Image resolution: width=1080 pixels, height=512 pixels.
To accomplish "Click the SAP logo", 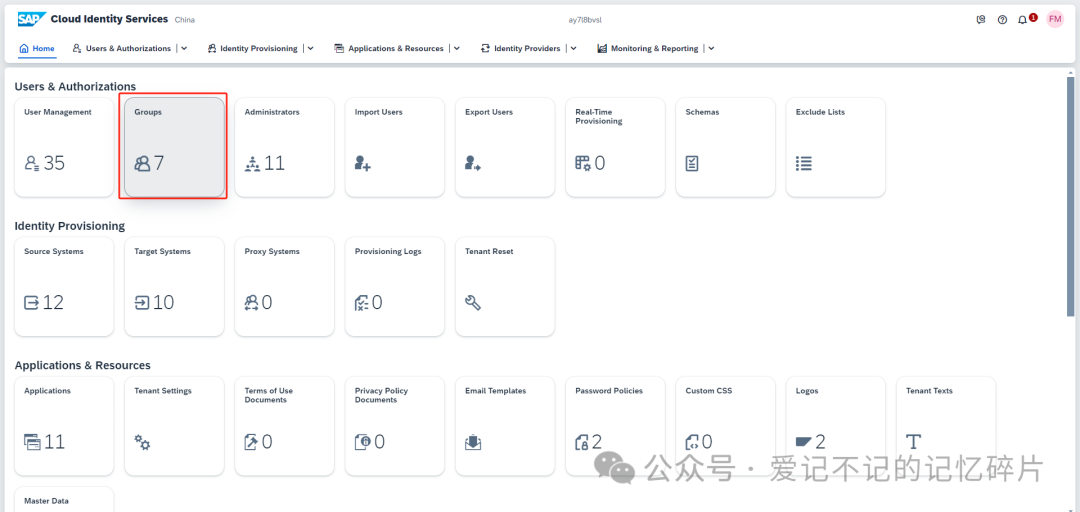I will pos(32,19).
